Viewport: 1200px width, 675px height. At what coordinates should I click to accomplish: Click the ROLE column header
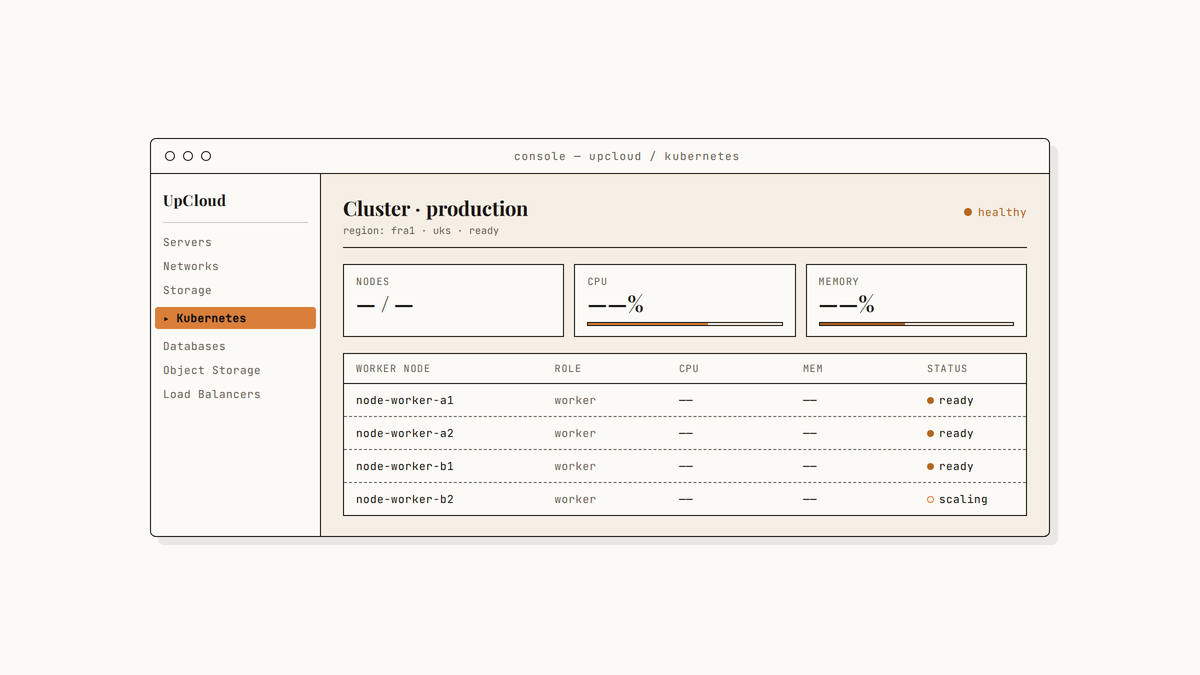coord(568,368)
